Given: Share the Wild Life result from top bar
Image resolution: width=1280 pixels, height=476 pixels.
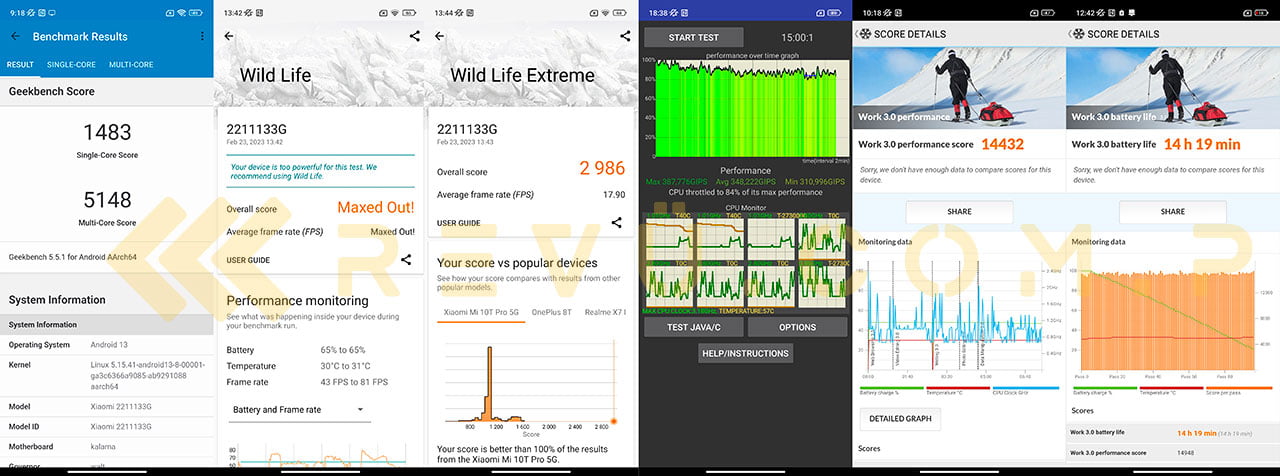Looking at the screenshot, I should point(415,36).
